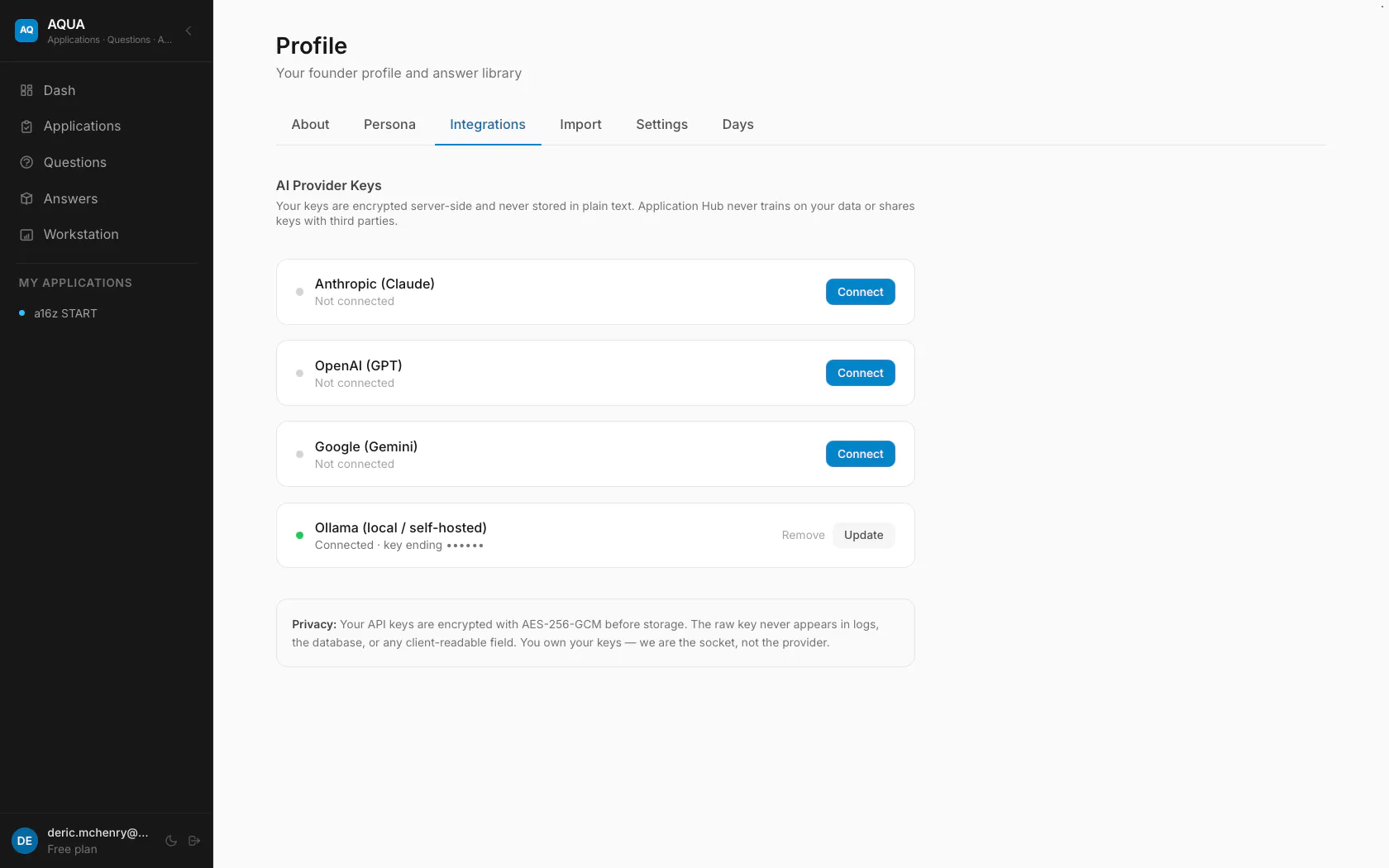Select a16z START application
This screenshot has height=868, width=1389.
coord(65,313)
